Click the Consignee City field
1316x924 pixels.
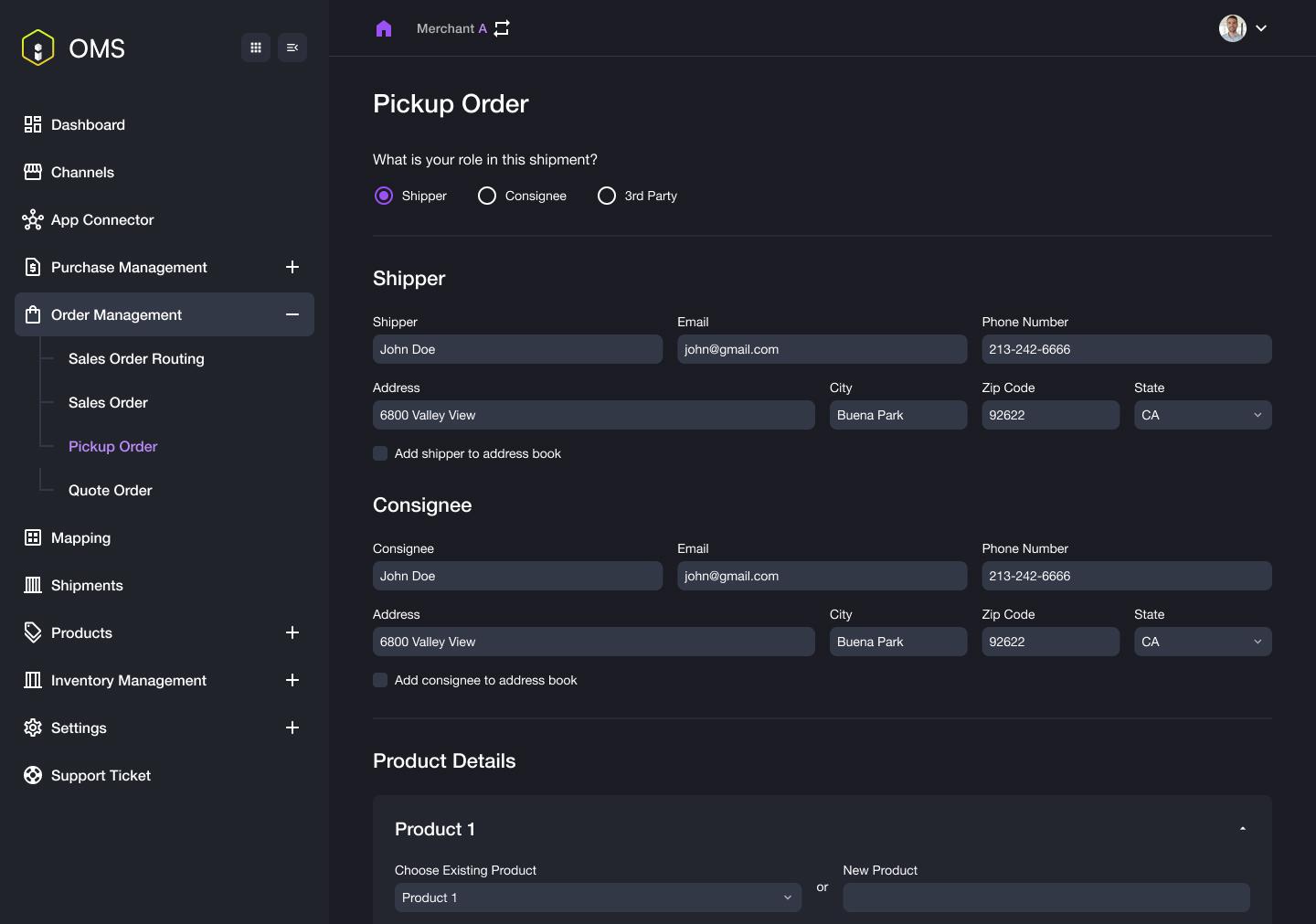point(898,642)
